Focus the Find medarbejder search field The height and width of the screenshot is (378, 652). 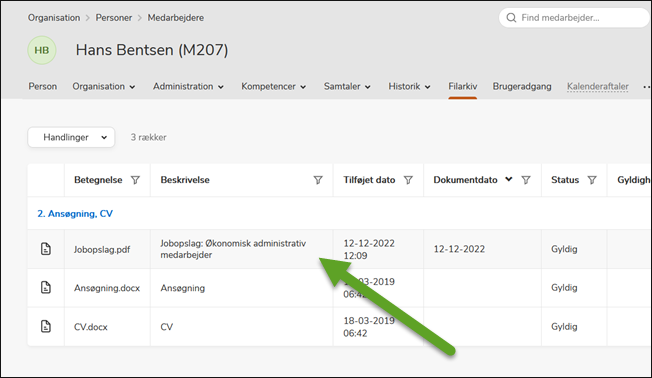tap(575, 18)
